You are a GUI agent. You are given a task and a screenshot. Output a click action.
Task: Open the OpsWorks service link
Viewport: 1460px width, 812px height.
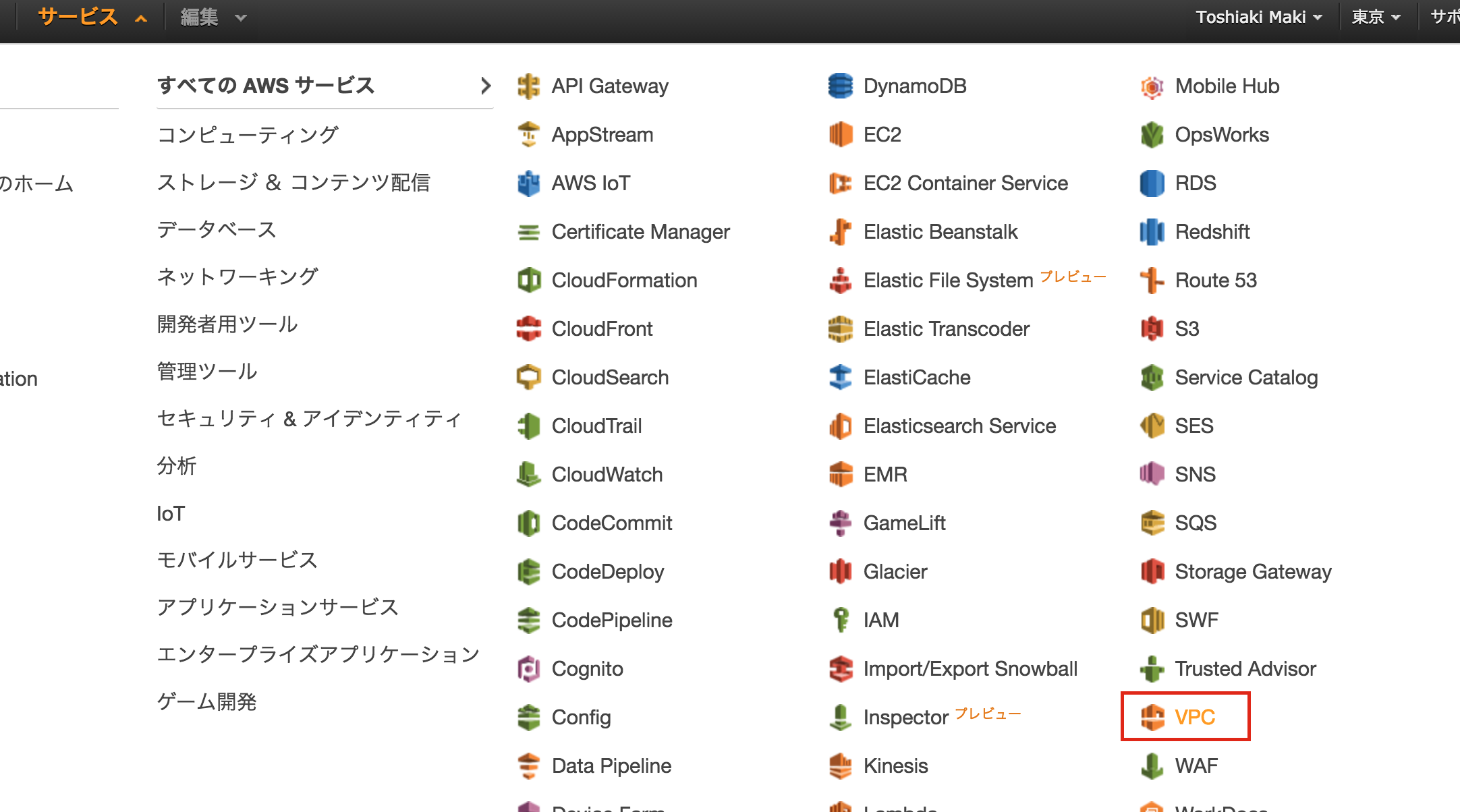[1222, 135]
